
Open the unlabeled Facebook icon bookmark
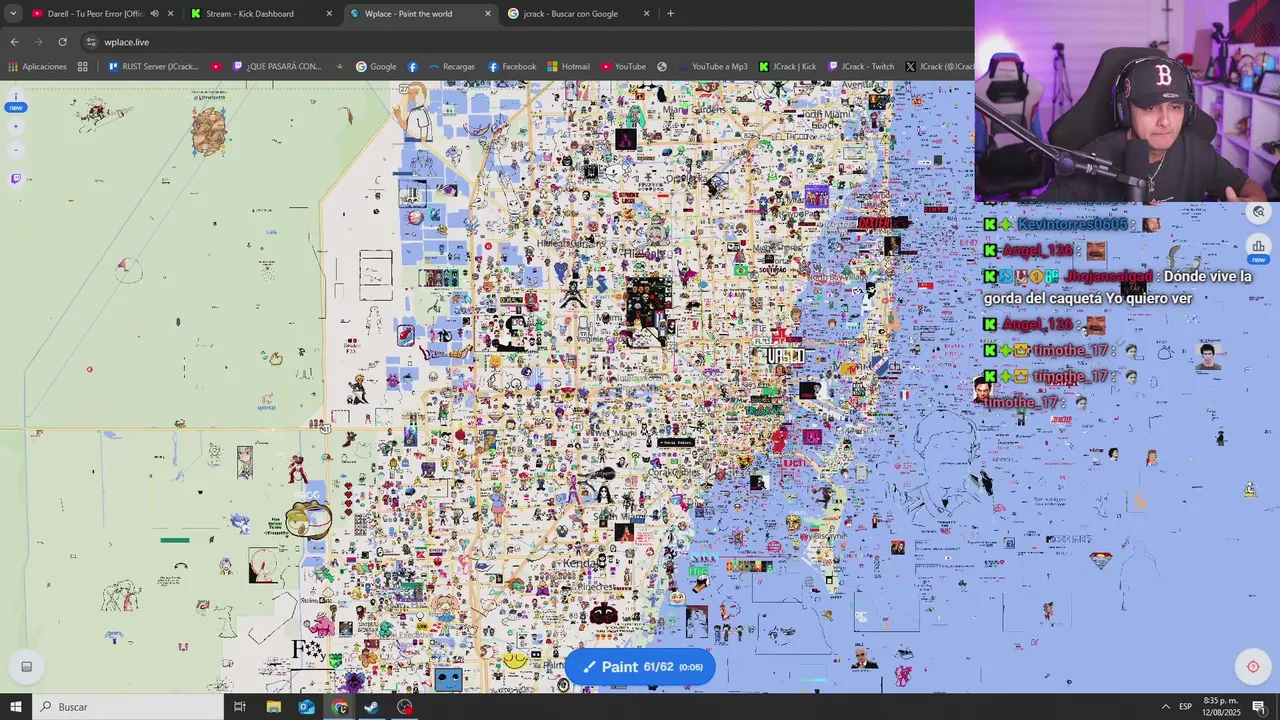coord(413,67)
